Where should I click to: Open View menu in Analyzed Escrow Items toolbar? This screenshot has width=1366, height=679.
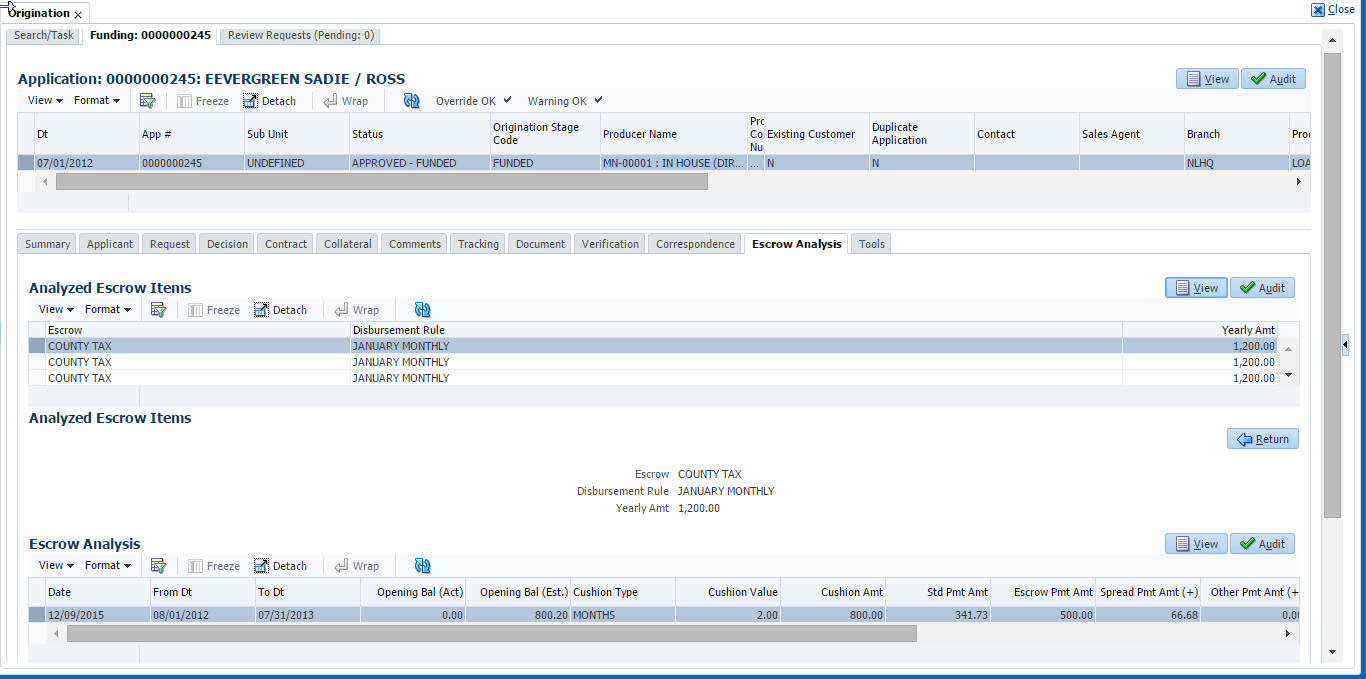pos(56,310)
